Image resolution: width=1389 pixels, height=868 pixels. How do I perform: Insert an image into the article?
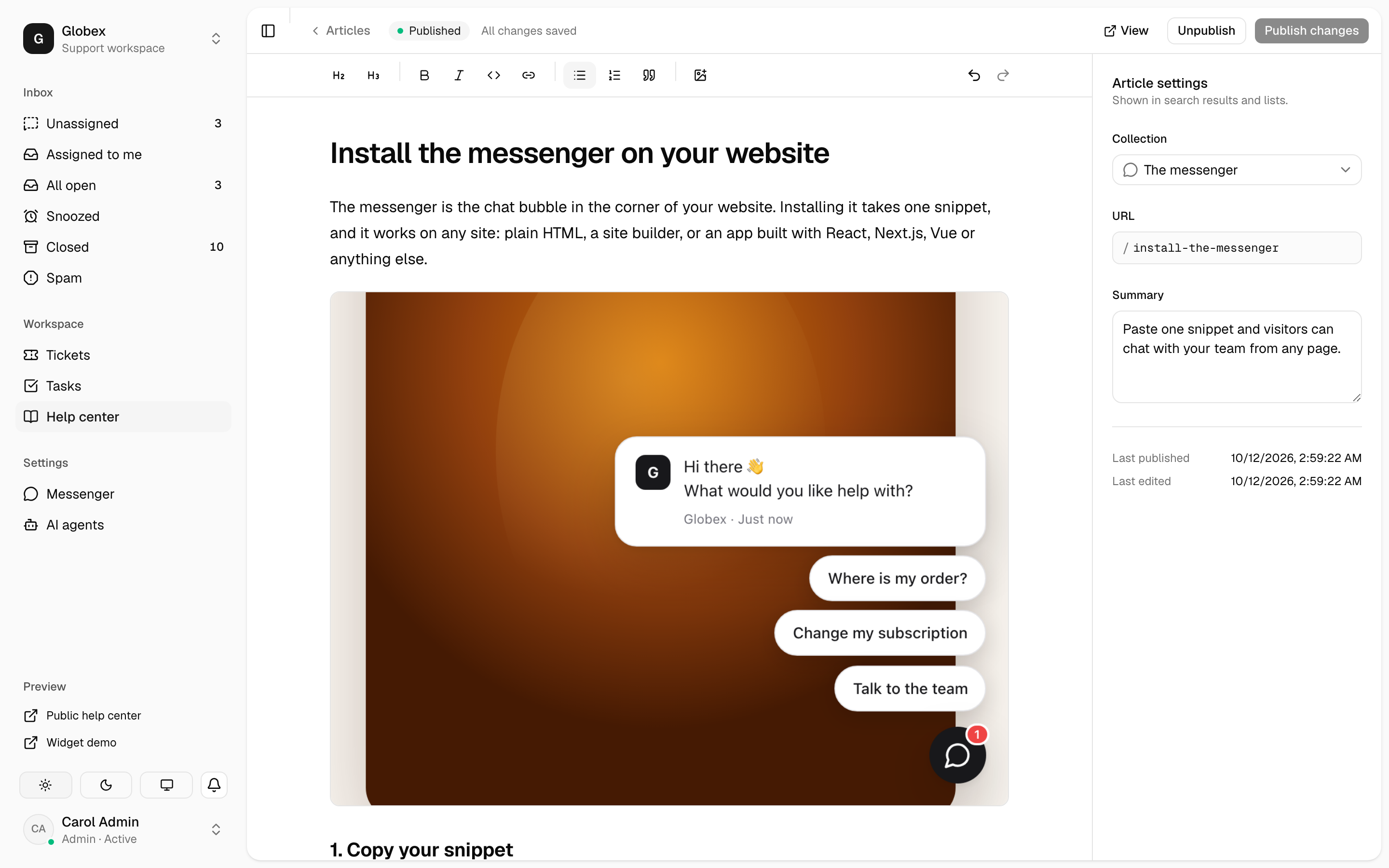(x=700, y=75)
